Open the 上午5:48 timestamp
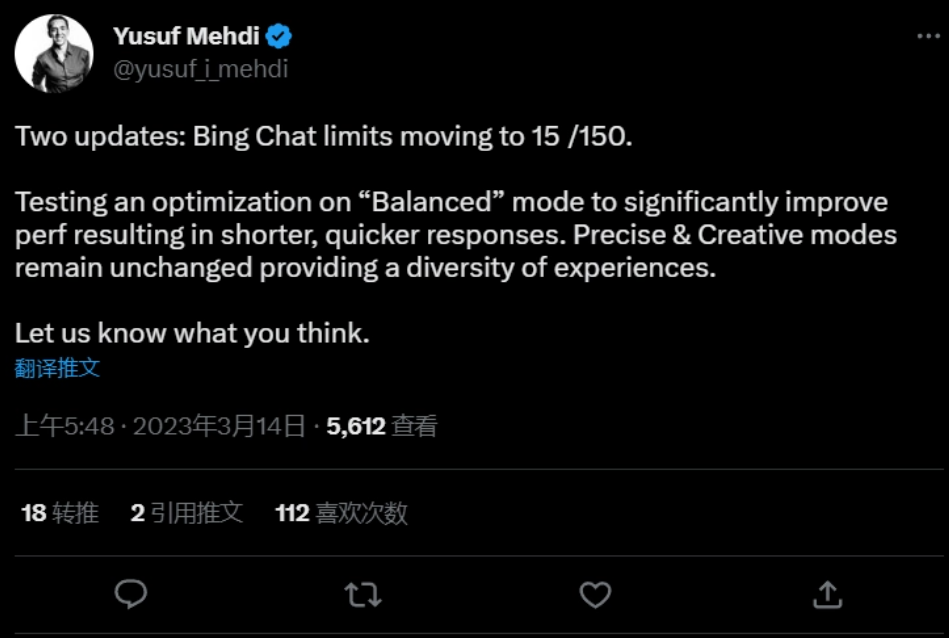 tap(65, 426)
